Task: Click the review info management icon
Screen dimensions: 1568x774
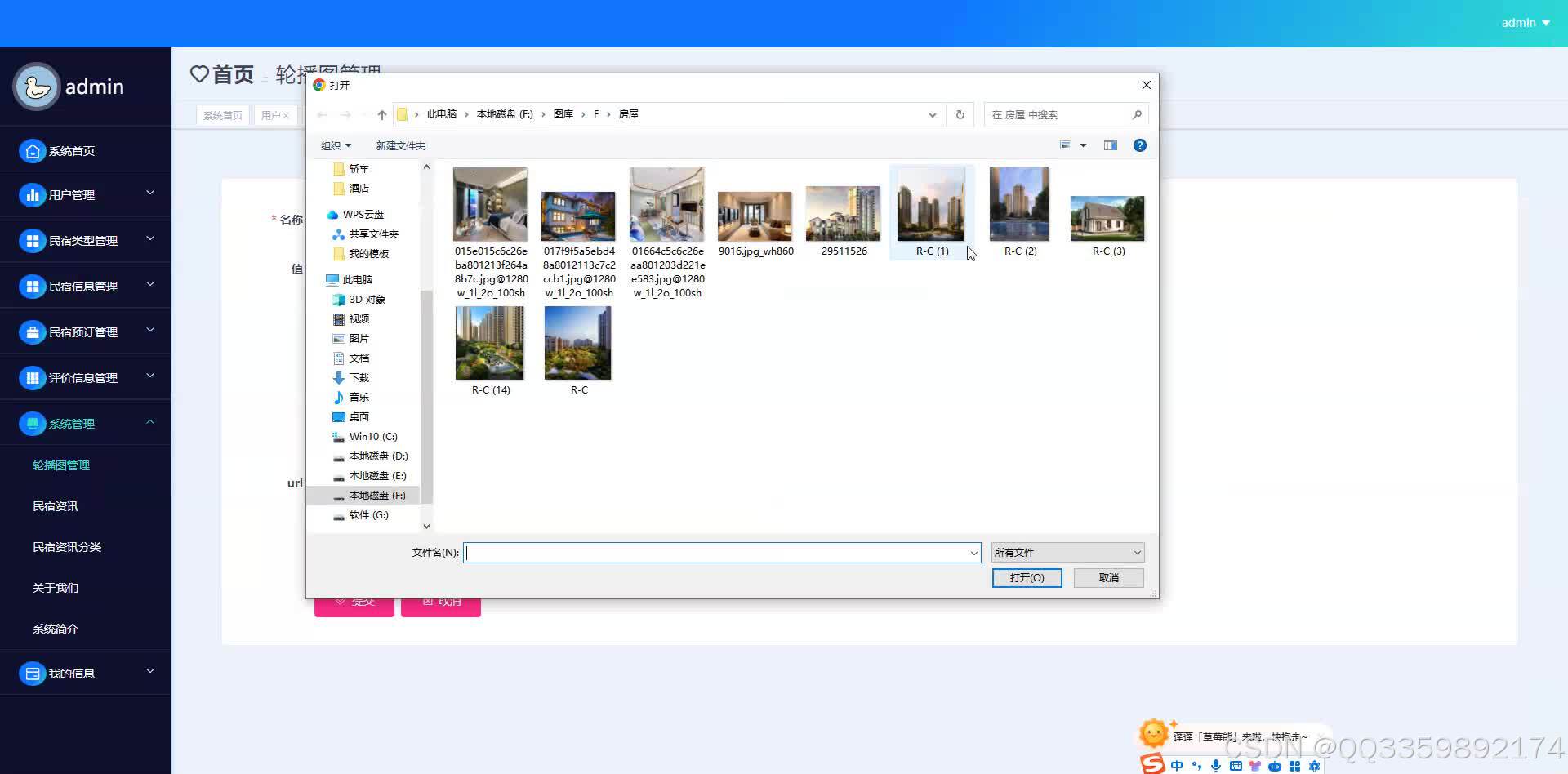Action: [x=33, y=378]
